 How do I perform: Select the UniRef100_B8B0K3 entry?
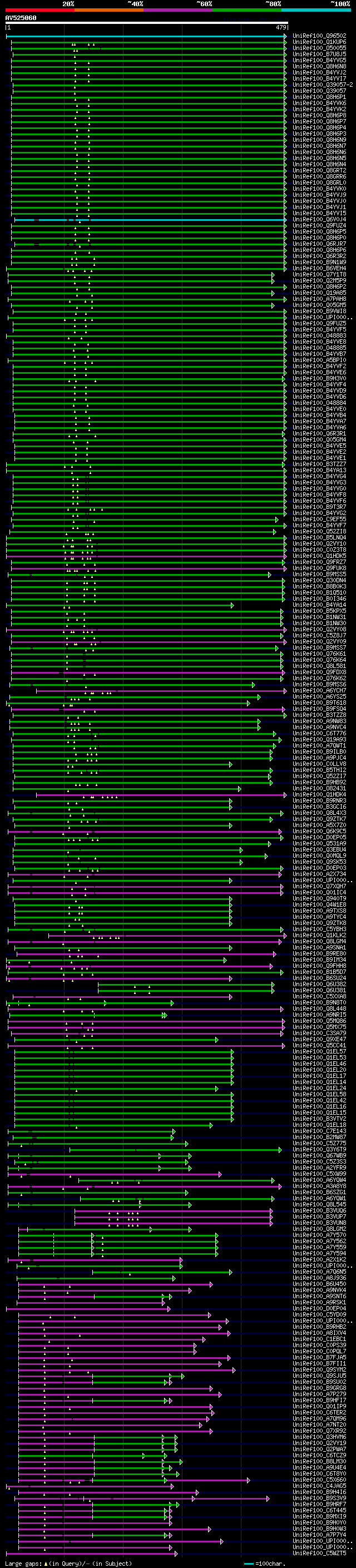(x=319, y=587)
